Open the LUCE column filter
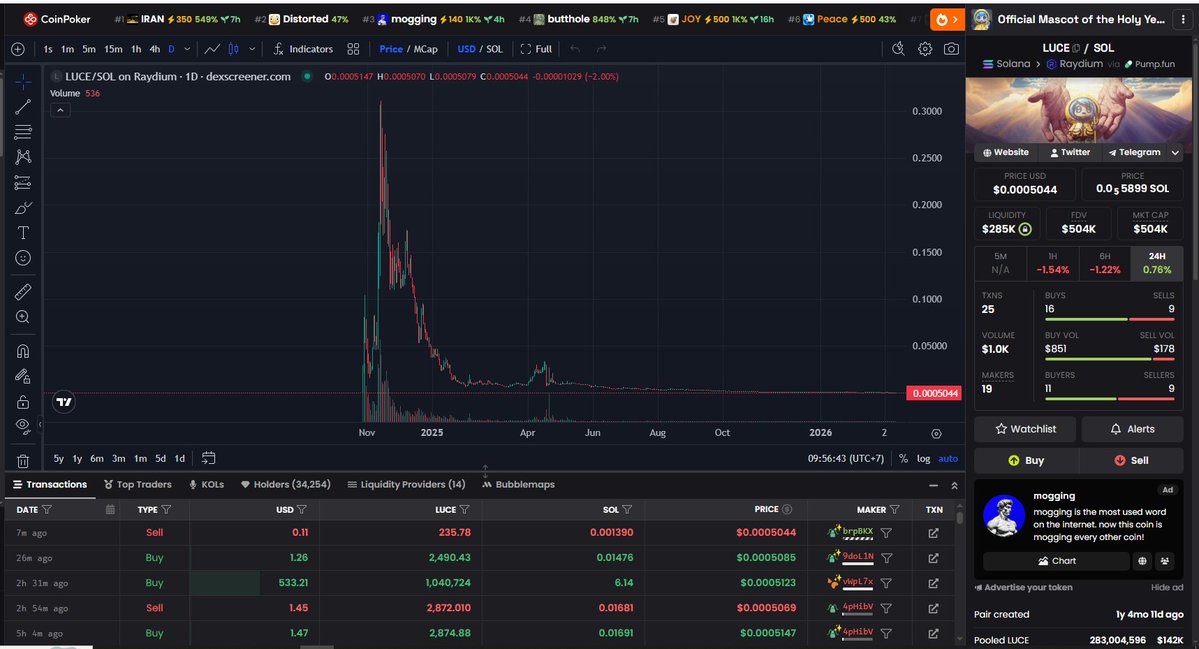 pyautogui.click(x=464, y=510)
